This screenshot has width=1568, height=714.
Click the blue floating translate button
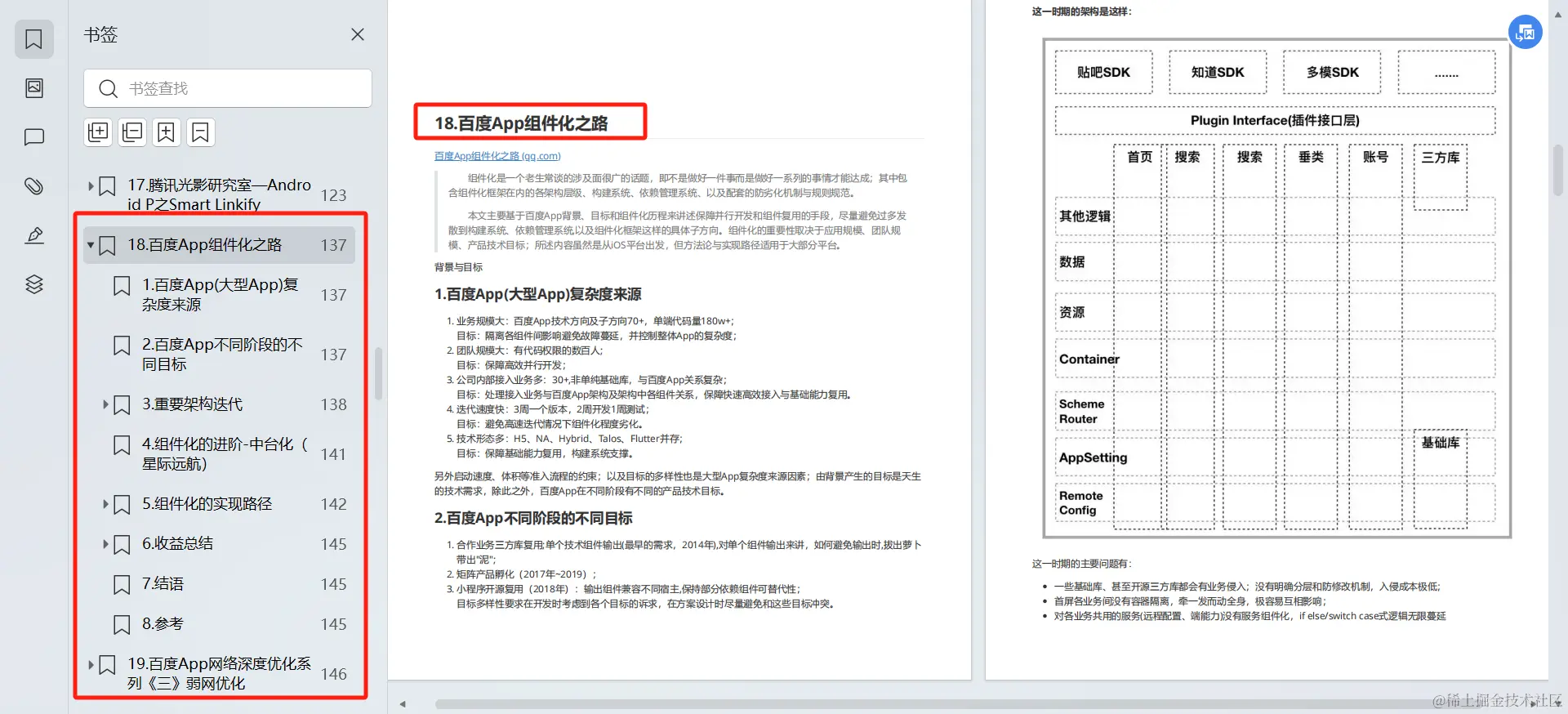point(1525,33)
